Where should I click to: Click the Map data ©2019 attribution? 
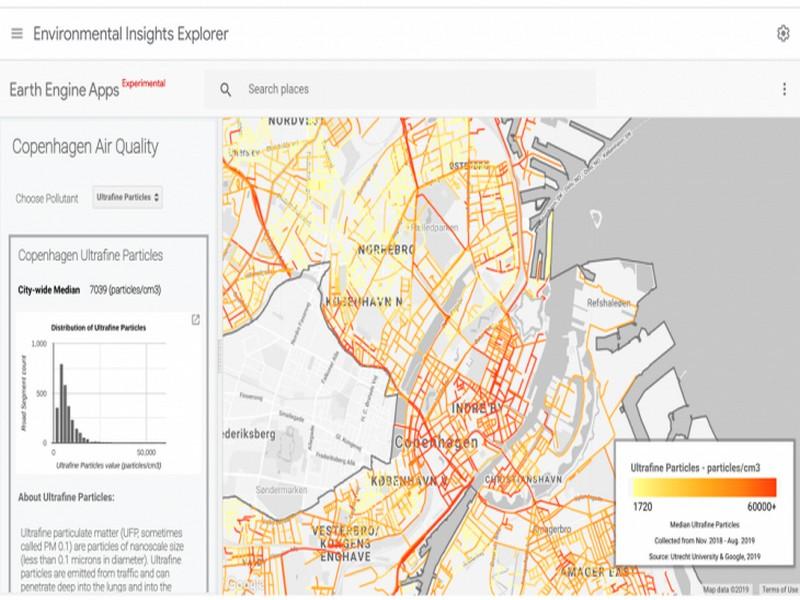click(x=726, y=590)
